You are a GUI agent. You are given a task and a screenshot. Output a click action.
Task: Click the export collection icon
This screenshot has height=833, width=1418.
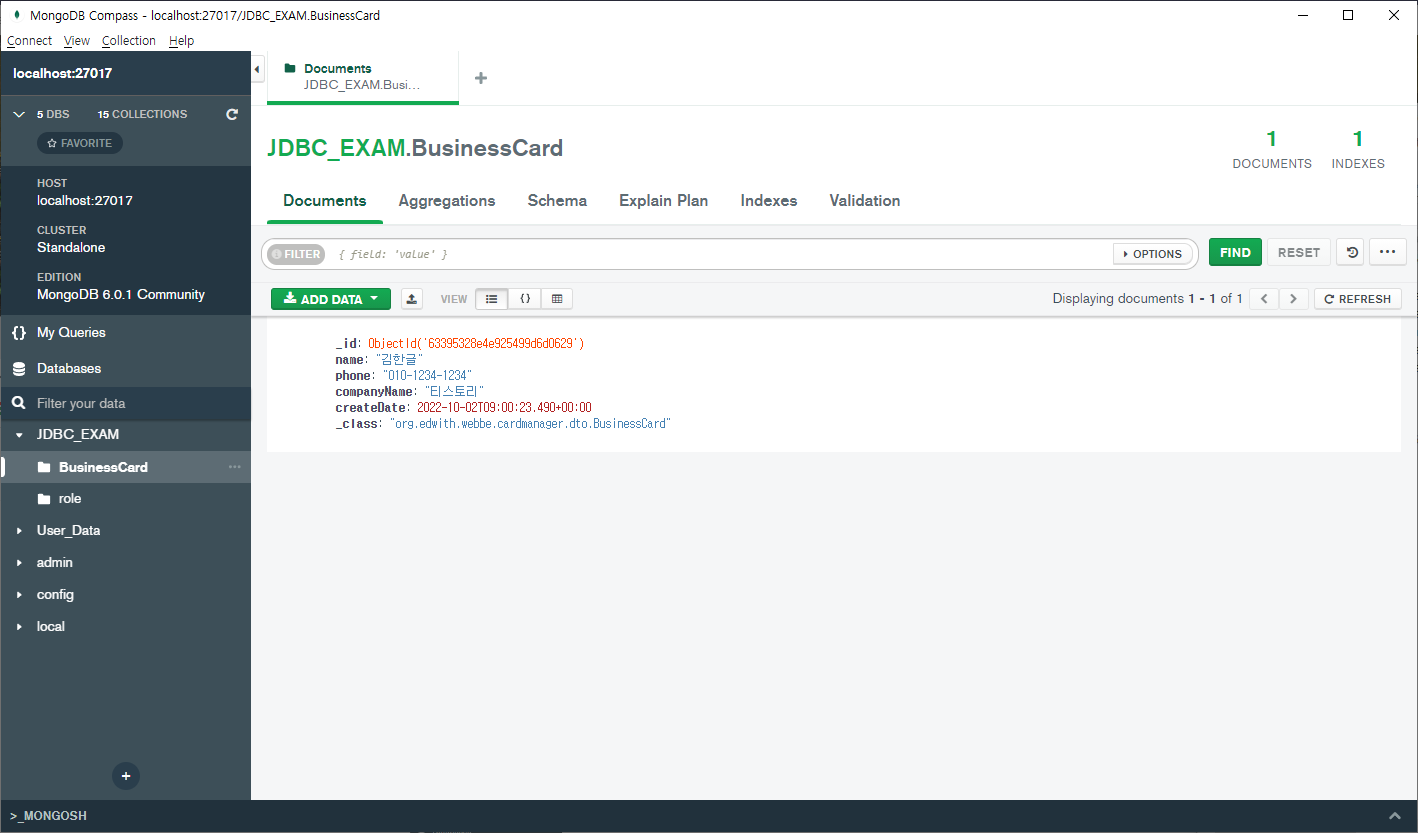click(412, 299)
